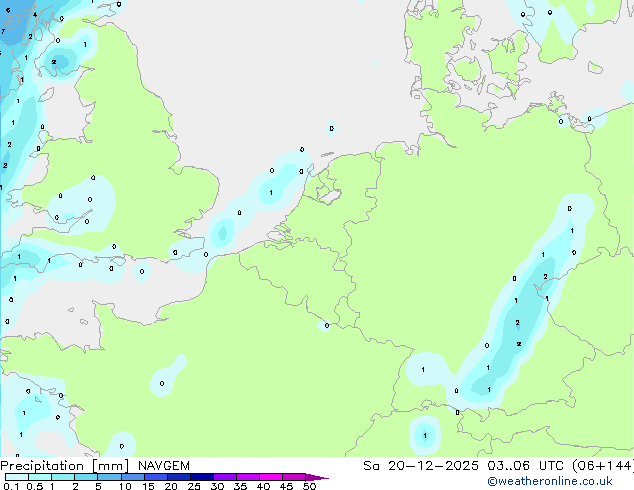The width and height of the screenshot is (634, 490).
Task: Click the "10" legend scale label
Action: point(125,486)
